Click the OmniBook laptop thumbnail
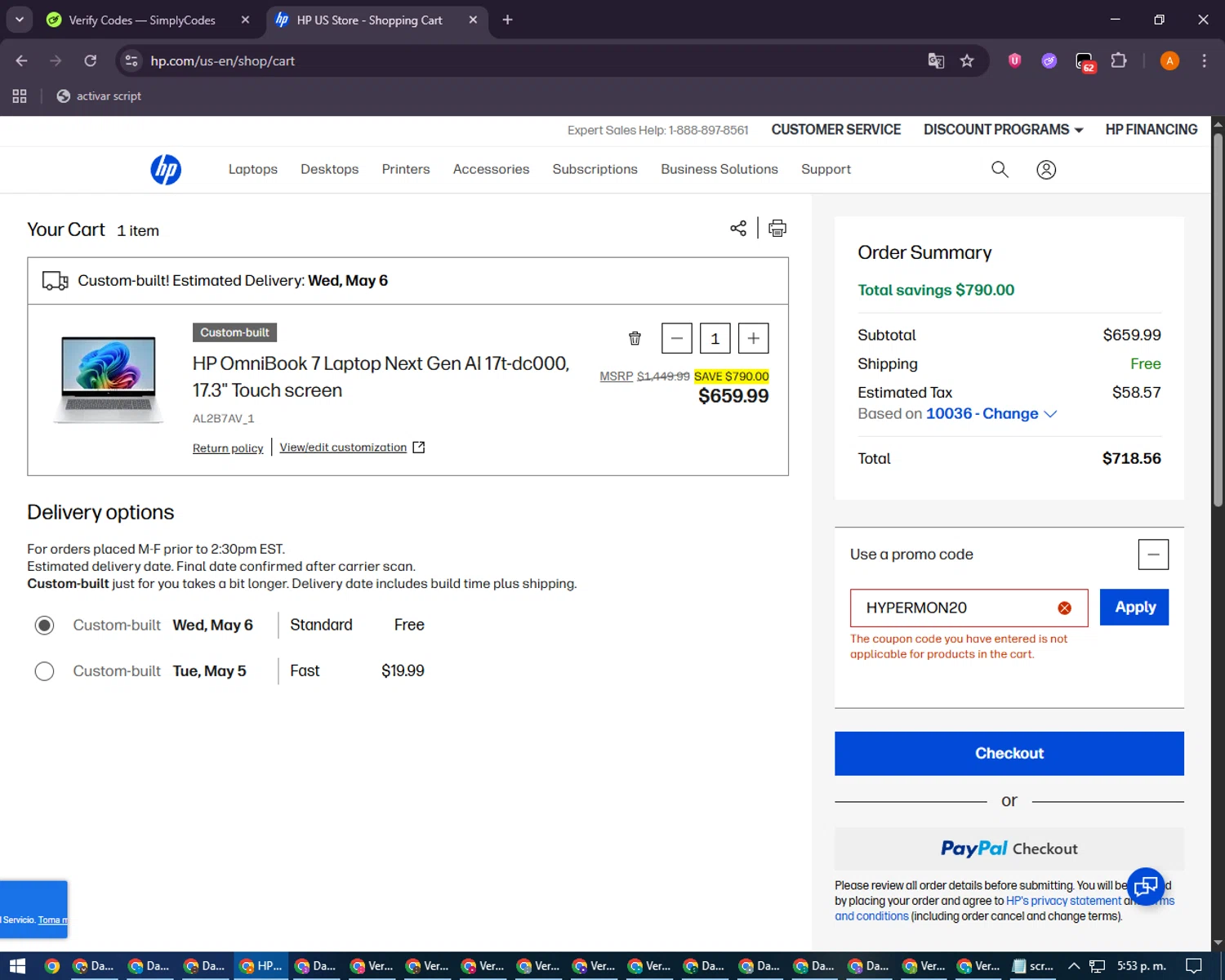This screenshot has height=980, width=1225. point(108,380)
